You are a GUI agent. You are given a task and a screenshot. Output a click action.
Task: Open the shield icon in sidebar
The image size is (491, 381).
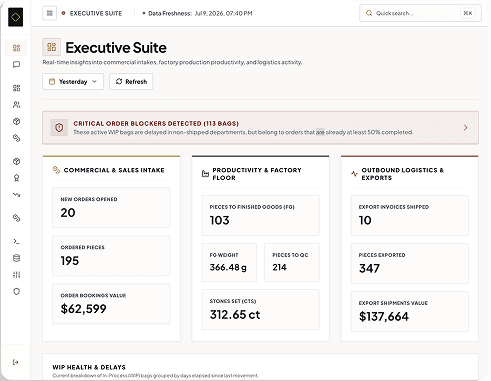(16, 291)
